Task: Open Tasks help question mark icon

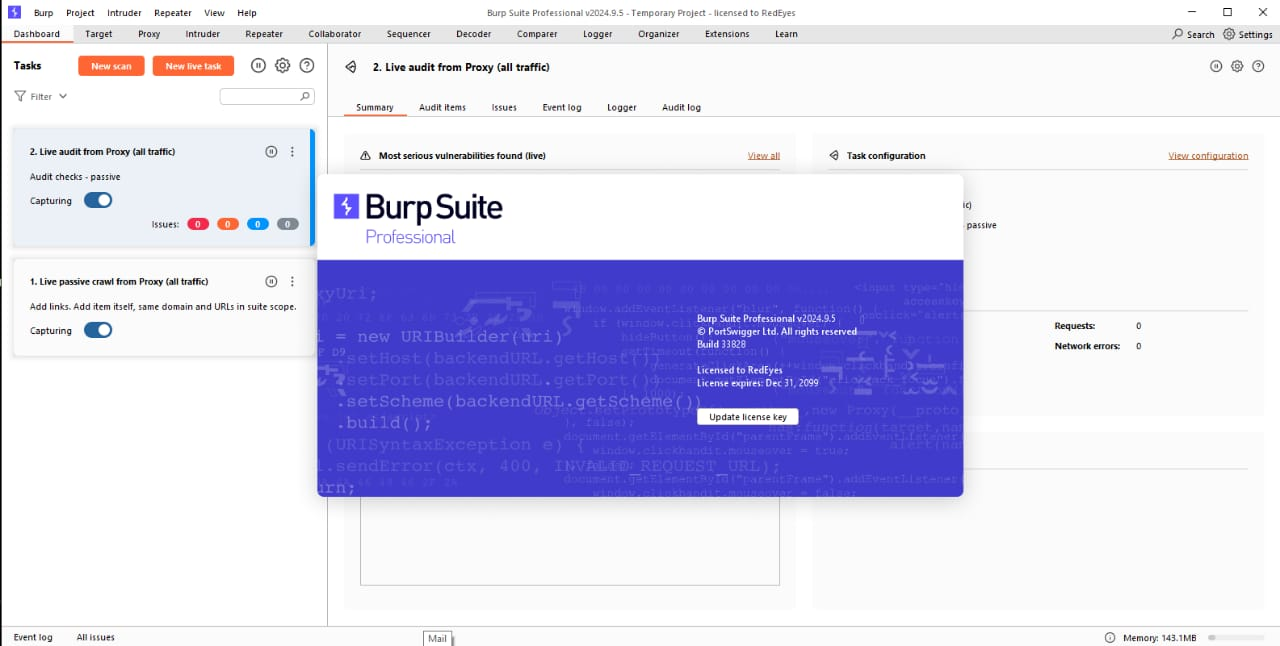Action: [307, 66]
